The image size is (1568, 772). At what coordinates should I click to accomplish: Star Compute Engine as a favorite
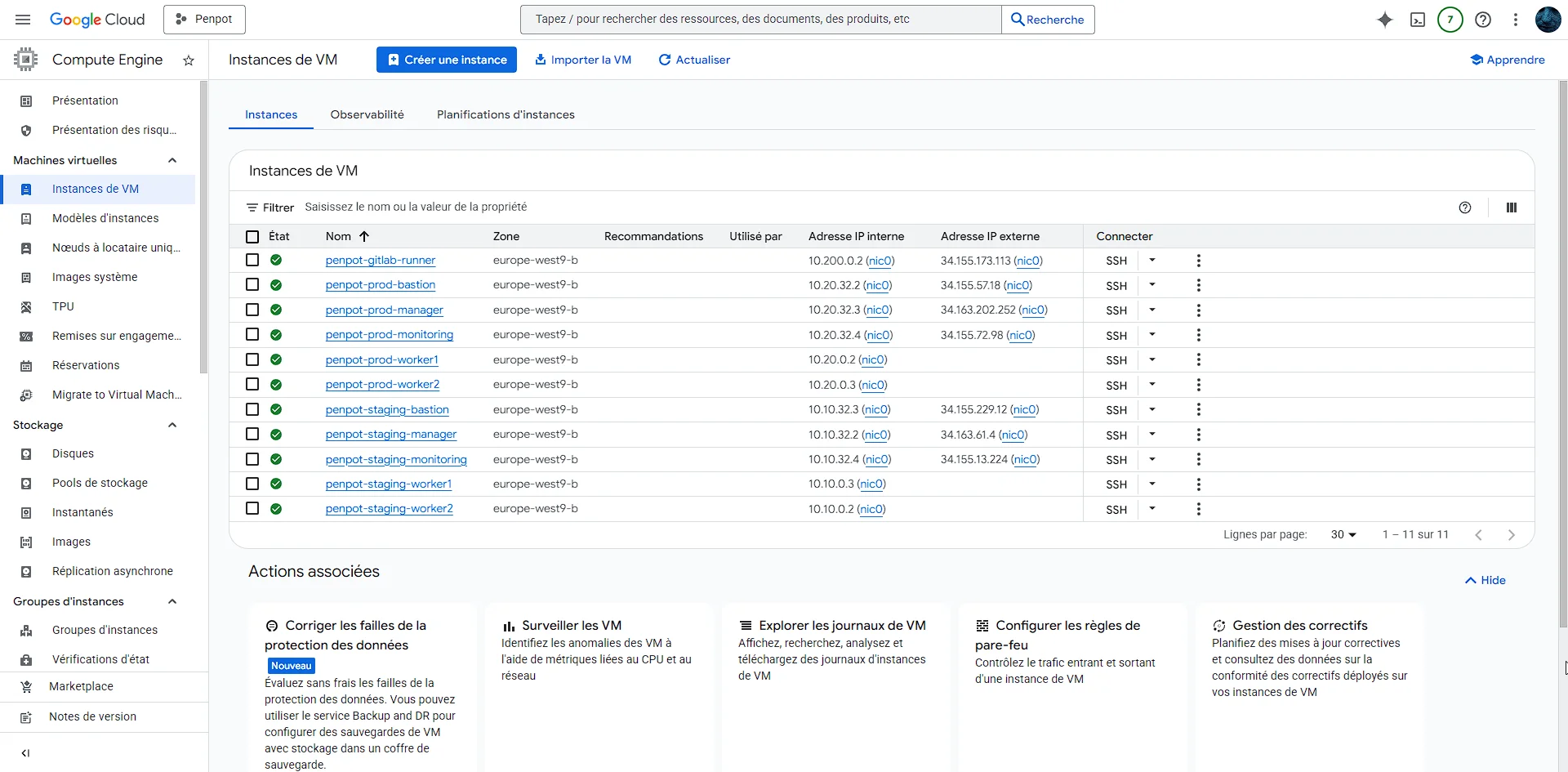point(189,60)
